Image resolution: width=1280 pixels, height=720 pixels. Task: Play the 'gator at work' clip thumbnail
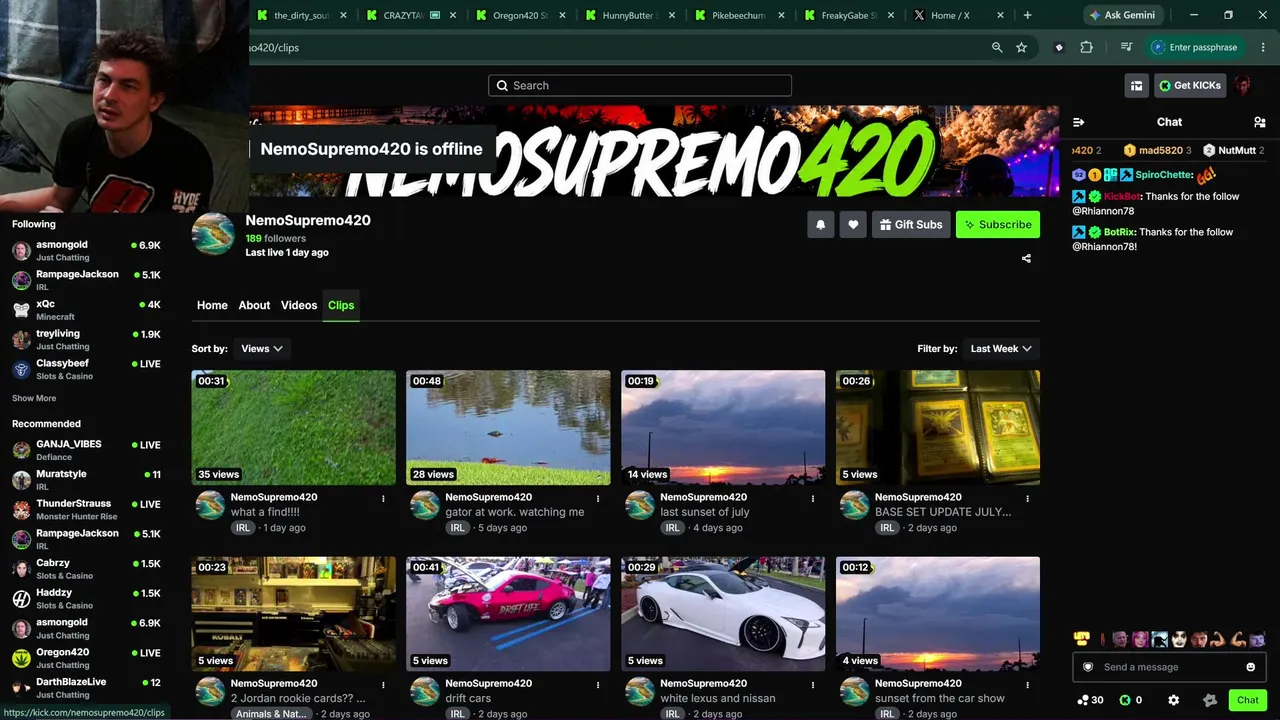508,428
